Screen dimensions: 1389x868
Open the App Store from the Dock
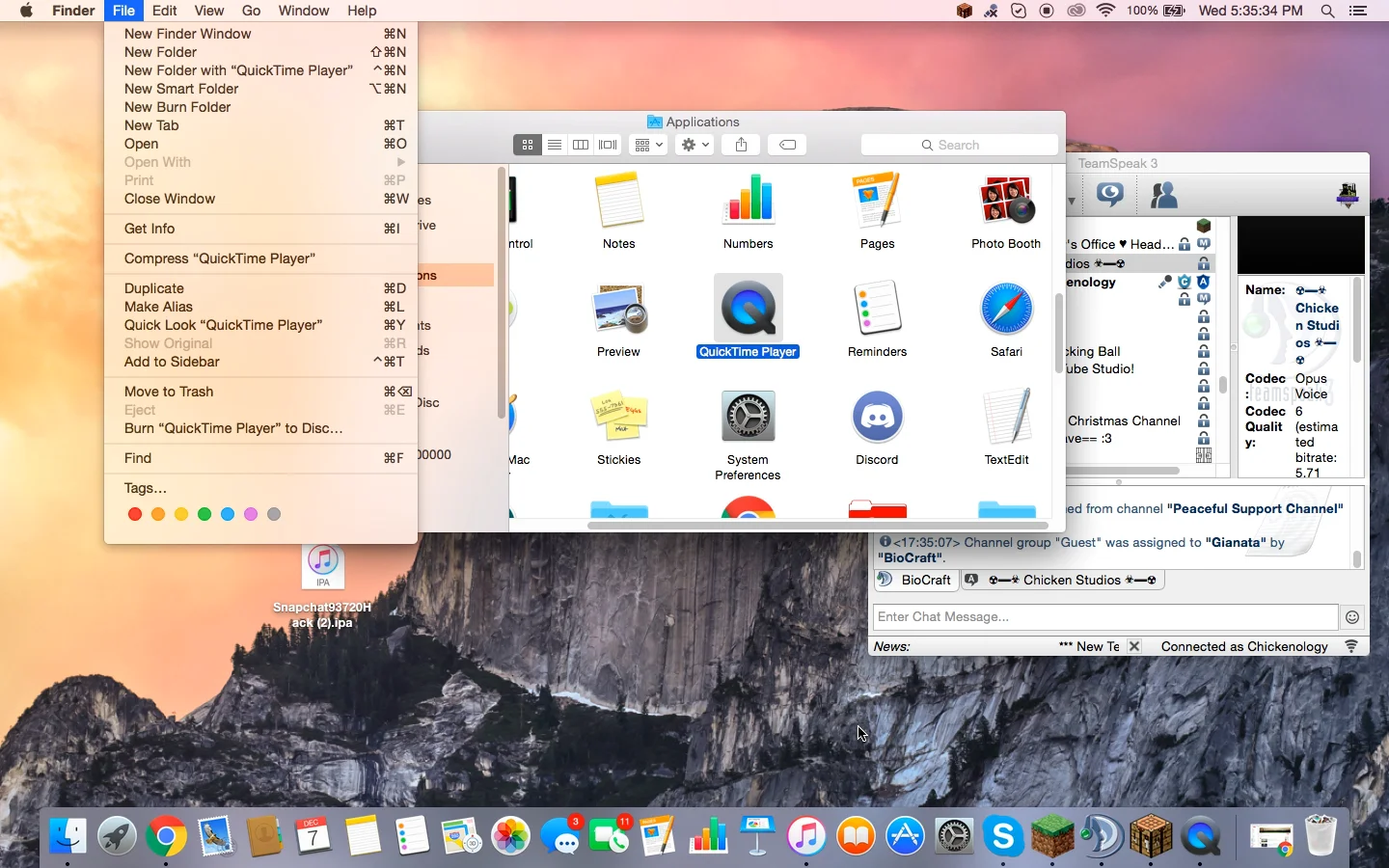click(905, 836)
